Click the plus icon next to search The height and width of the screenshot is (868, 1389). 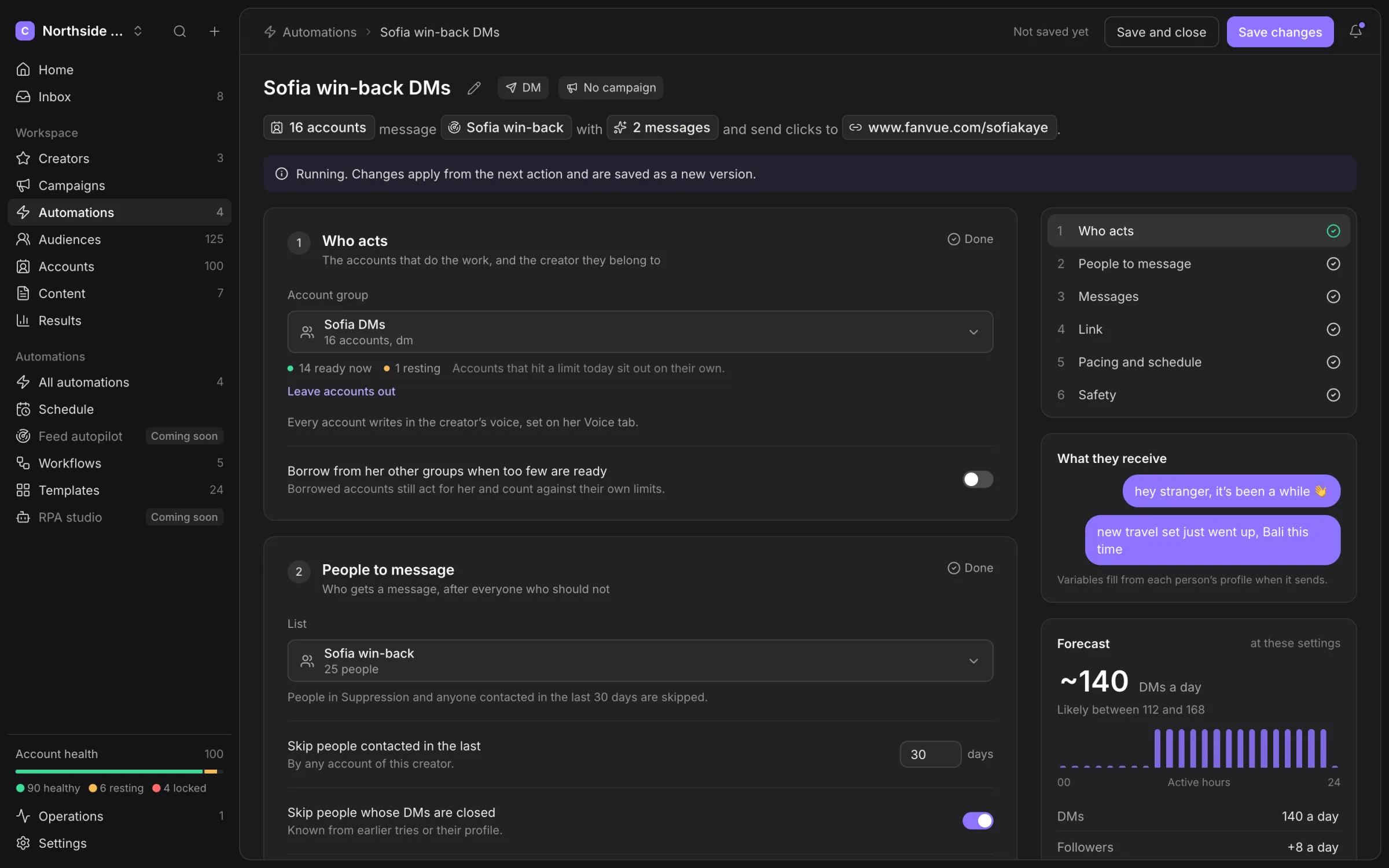click(x=214, y=31)
